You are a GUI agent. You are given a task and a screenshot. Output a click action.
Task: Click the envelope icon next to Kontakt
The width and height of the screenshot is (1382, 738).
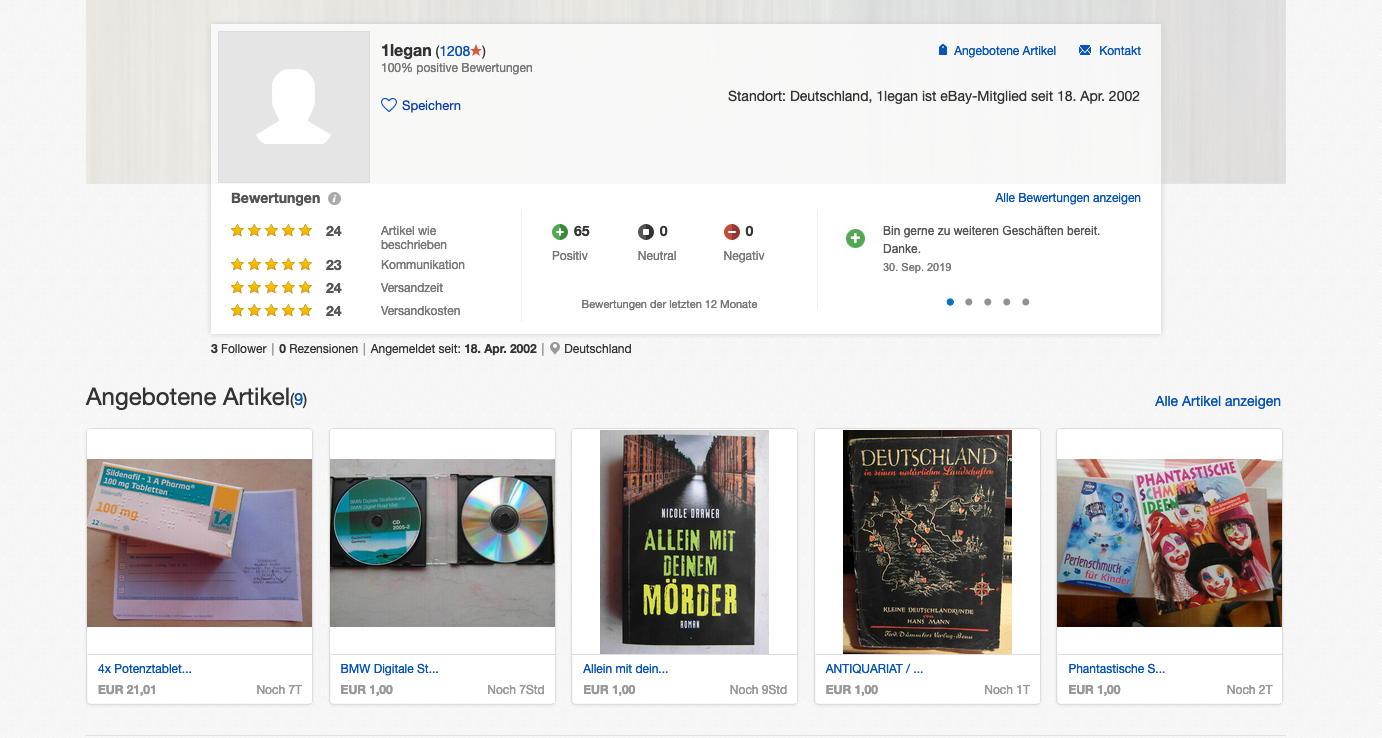[1085, 51]
